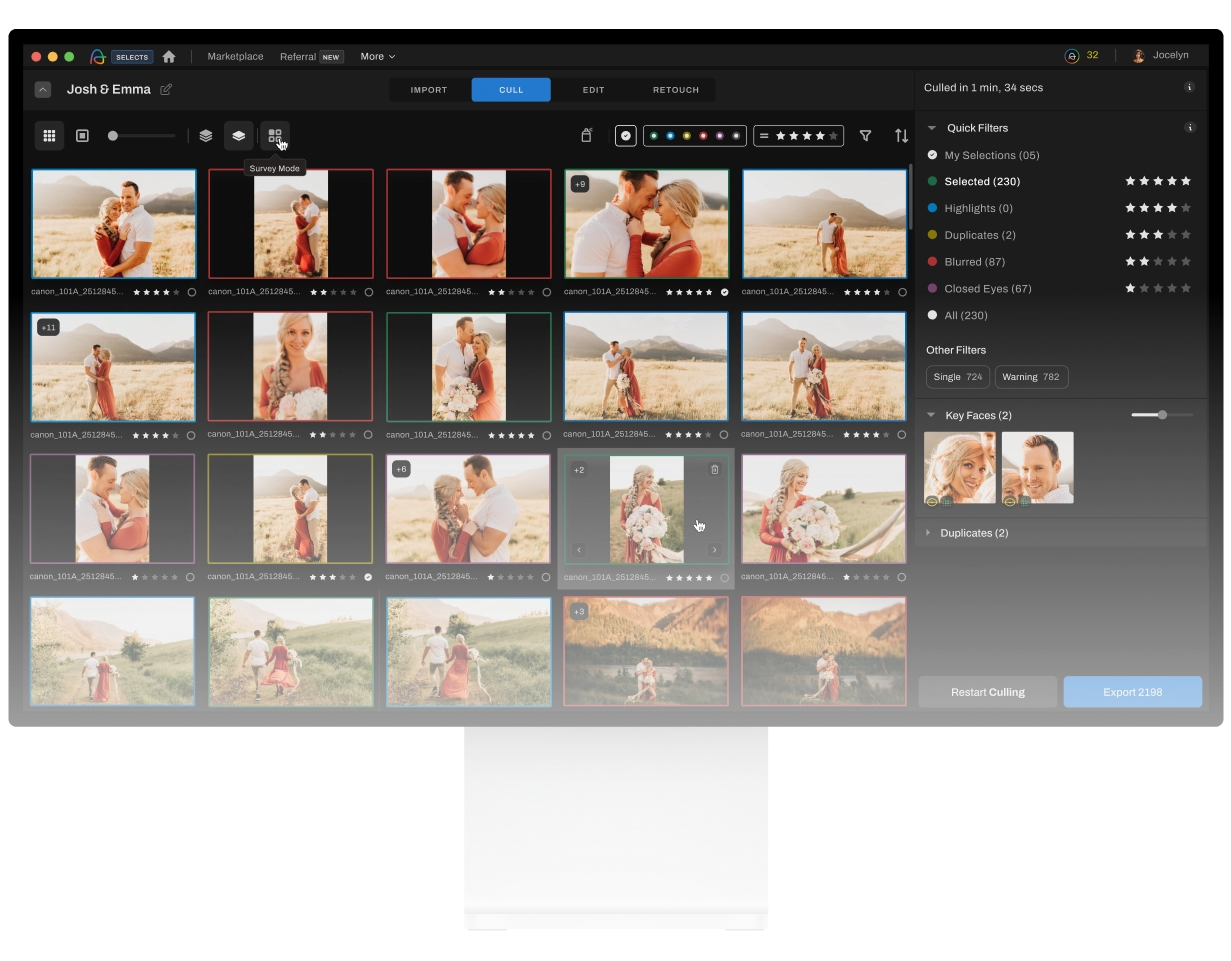Screen dimensions: 1231x961
Task: Activate Survey Mode icon
Action: coord(275,136)
